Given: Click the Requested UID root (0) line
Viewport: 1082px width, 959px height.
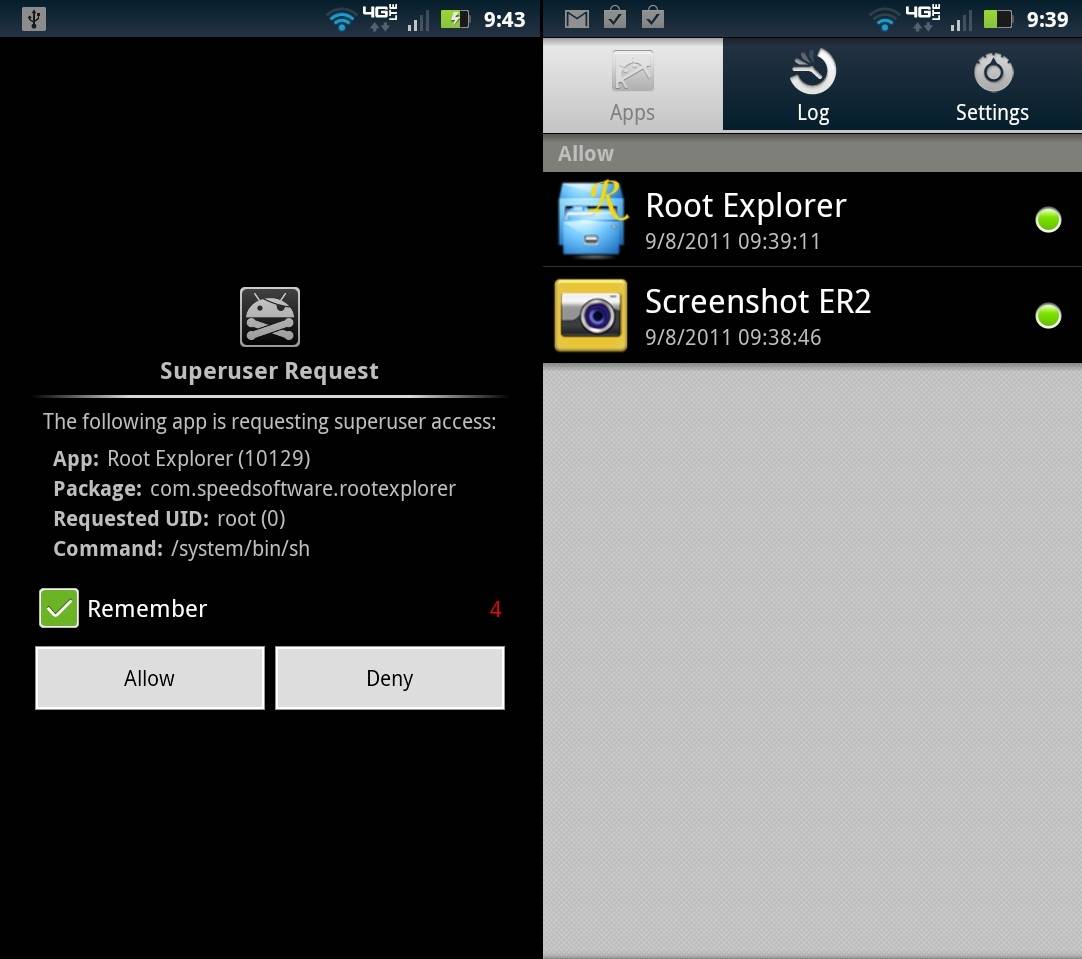Looking at the screenshot, I should pyautogui.click(x=170, y=519).
